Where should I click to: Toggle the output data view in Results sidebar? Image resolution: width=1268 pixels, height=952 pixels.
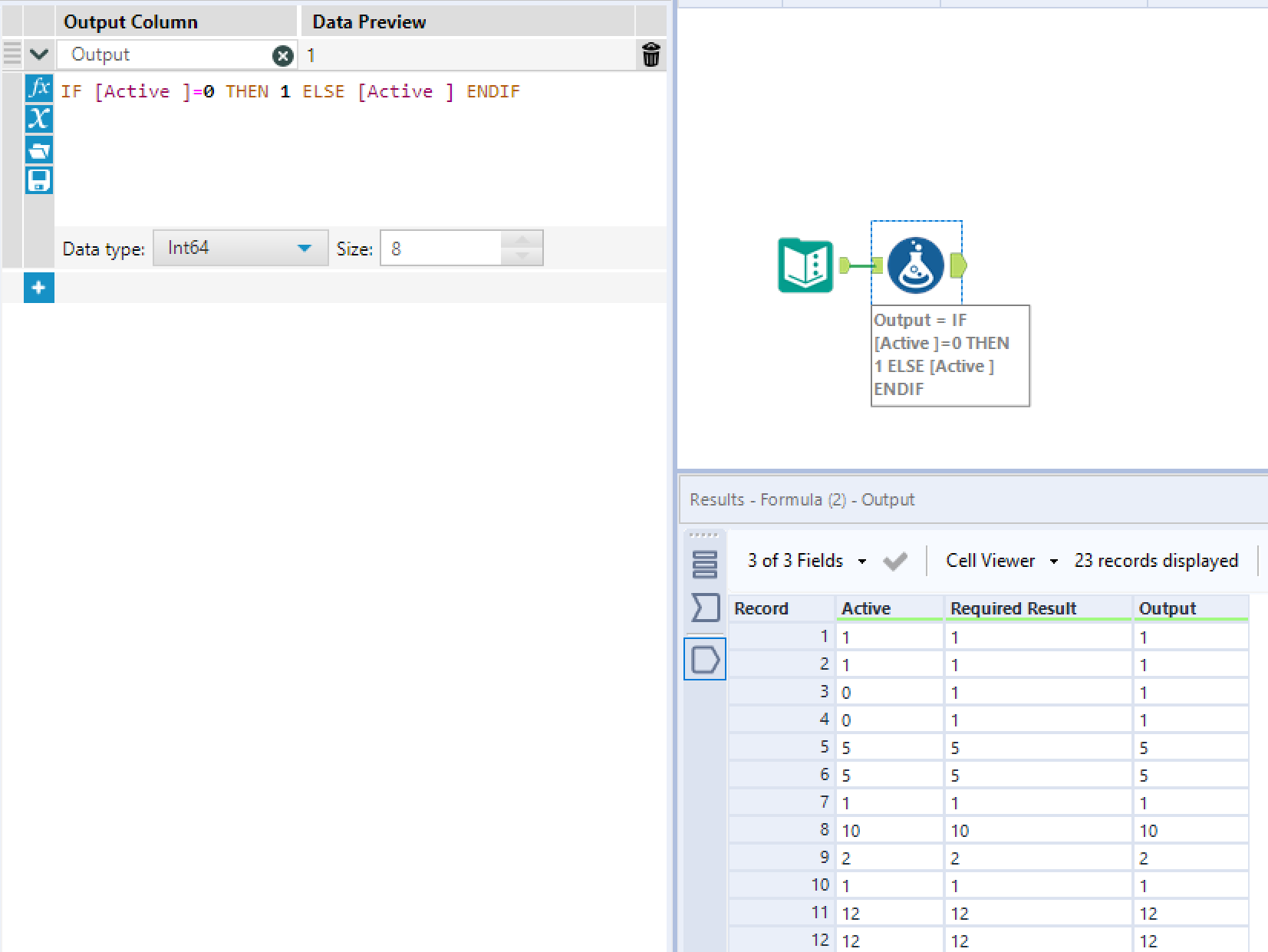pyautogui.click(x=704, y=659)
